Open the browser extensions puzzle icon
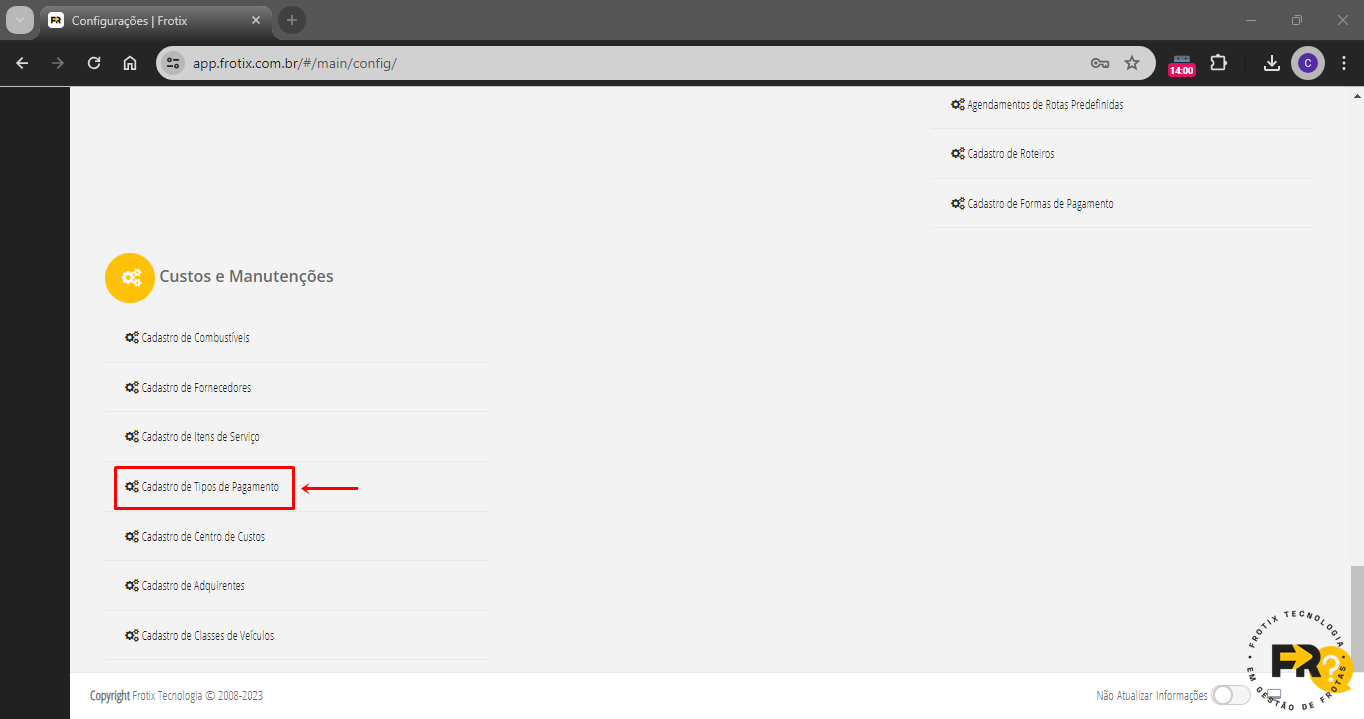The image size is (1364, 719). (x=1218, y=63)
